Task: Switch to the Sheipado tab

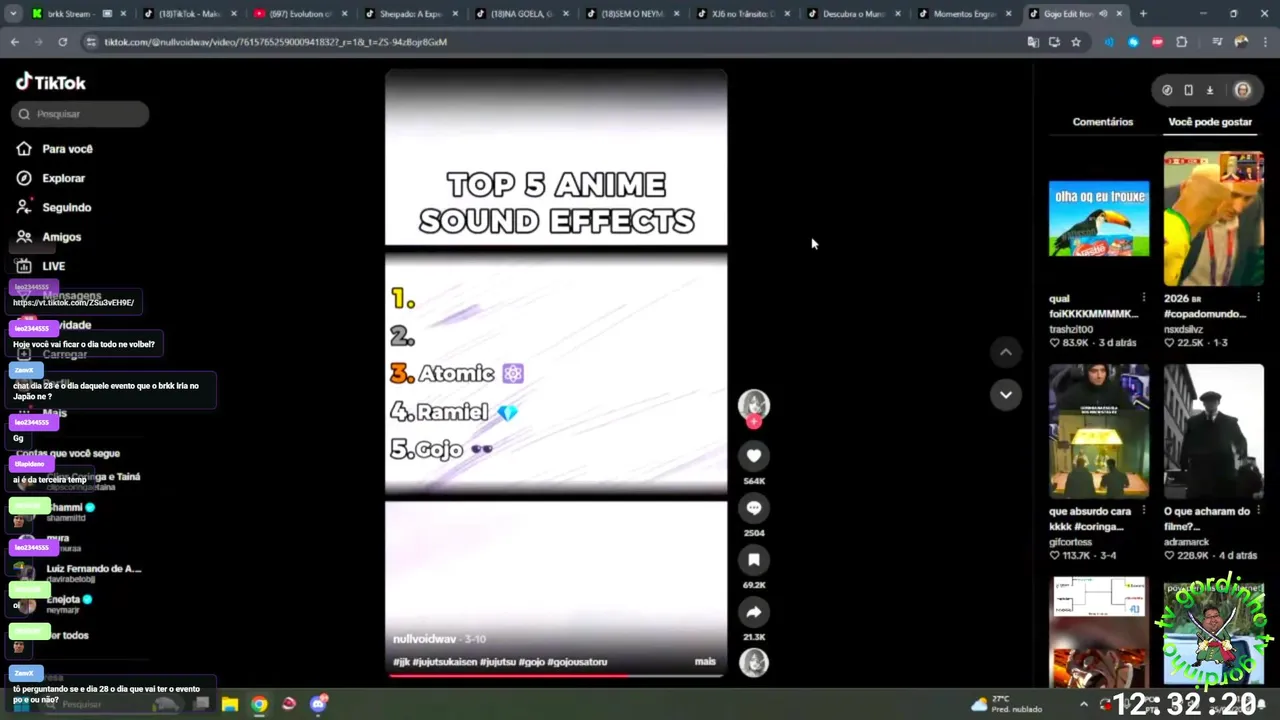Action: pyautogui.click(x=410, y=14)
